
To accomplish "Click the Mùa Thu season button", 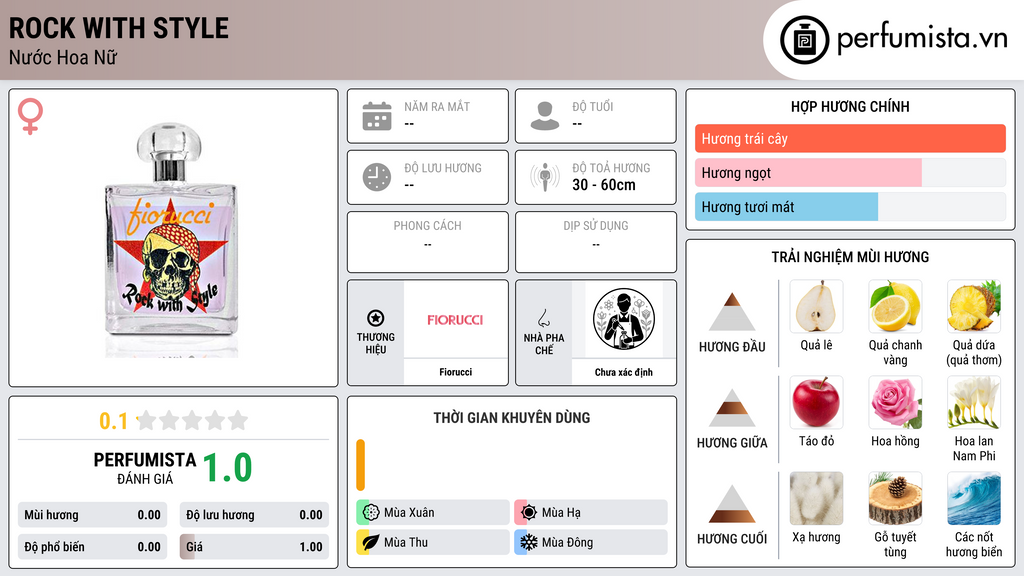I will [x=433, y=542].
